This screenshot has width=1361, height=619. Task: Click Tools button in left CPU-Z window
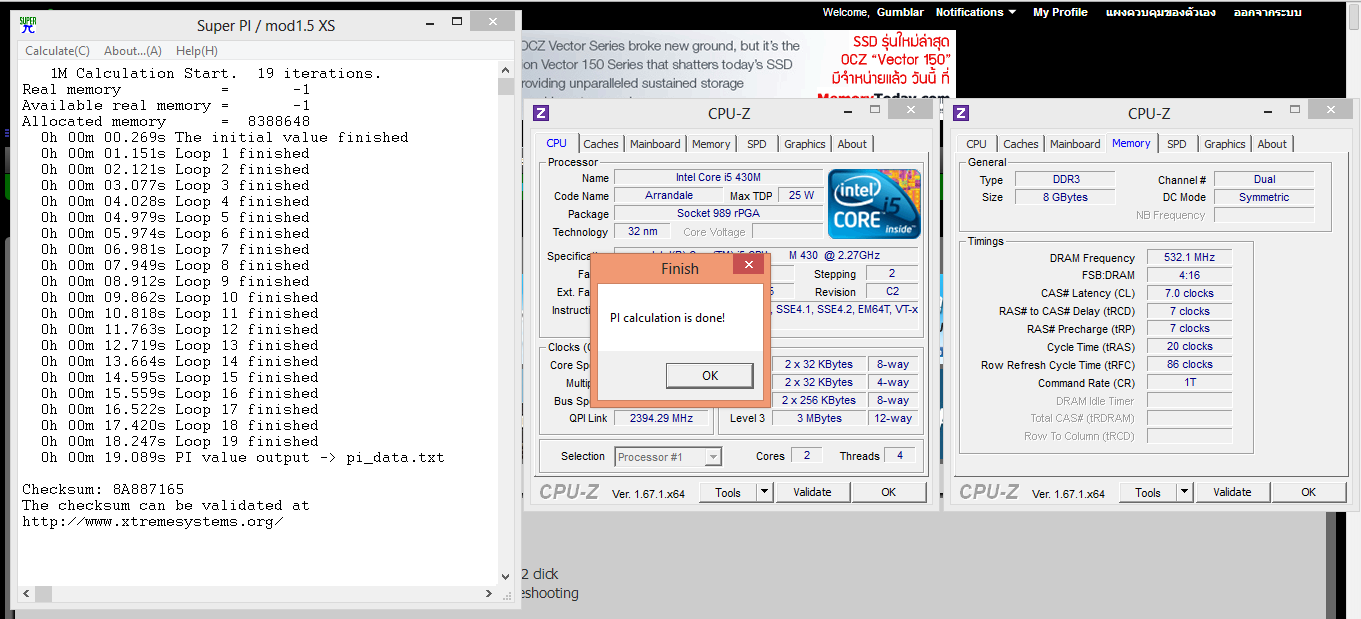coord(728,492)
